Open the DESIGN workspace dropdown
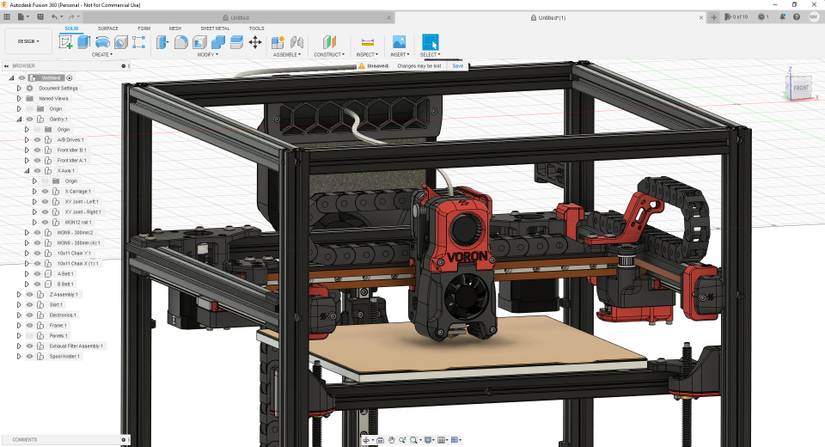 click(x=28, y=41)
